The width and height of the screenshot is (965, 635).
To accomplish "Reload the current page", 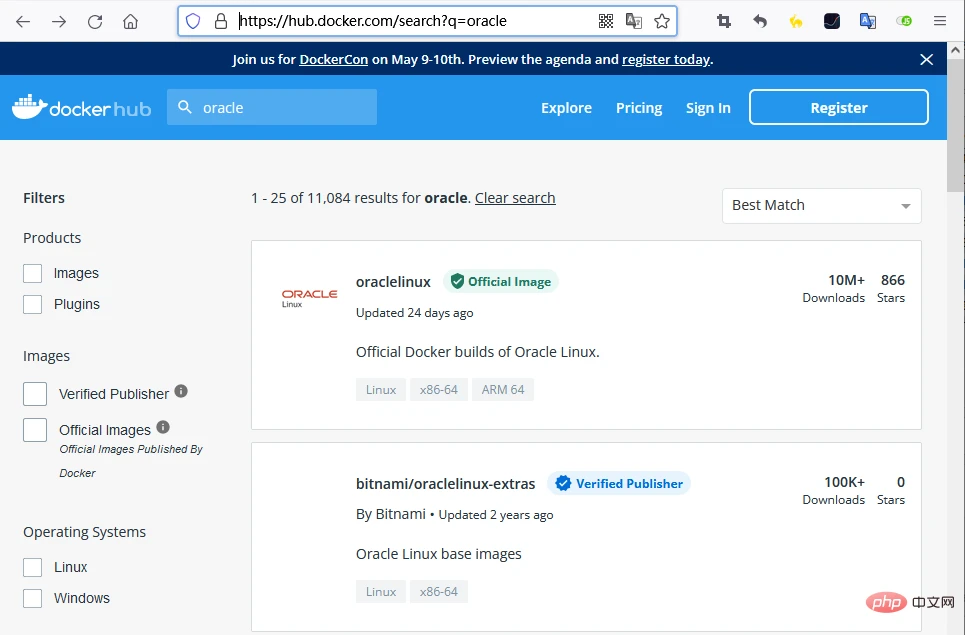I will pyautogui.click(x=95, y=22).
